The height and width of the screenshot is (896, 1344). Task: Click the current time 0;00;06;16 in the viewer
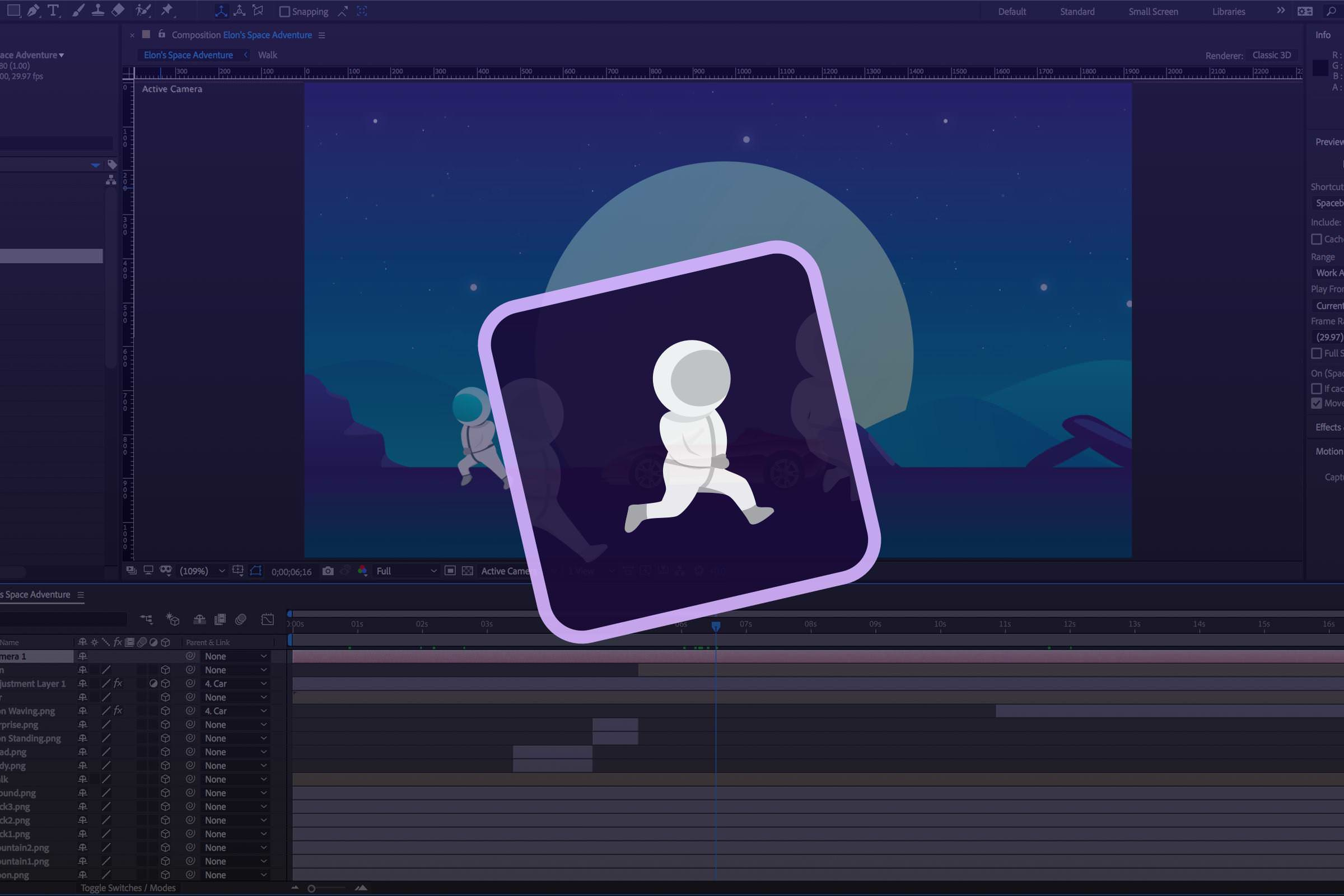[x=291, y=571]
